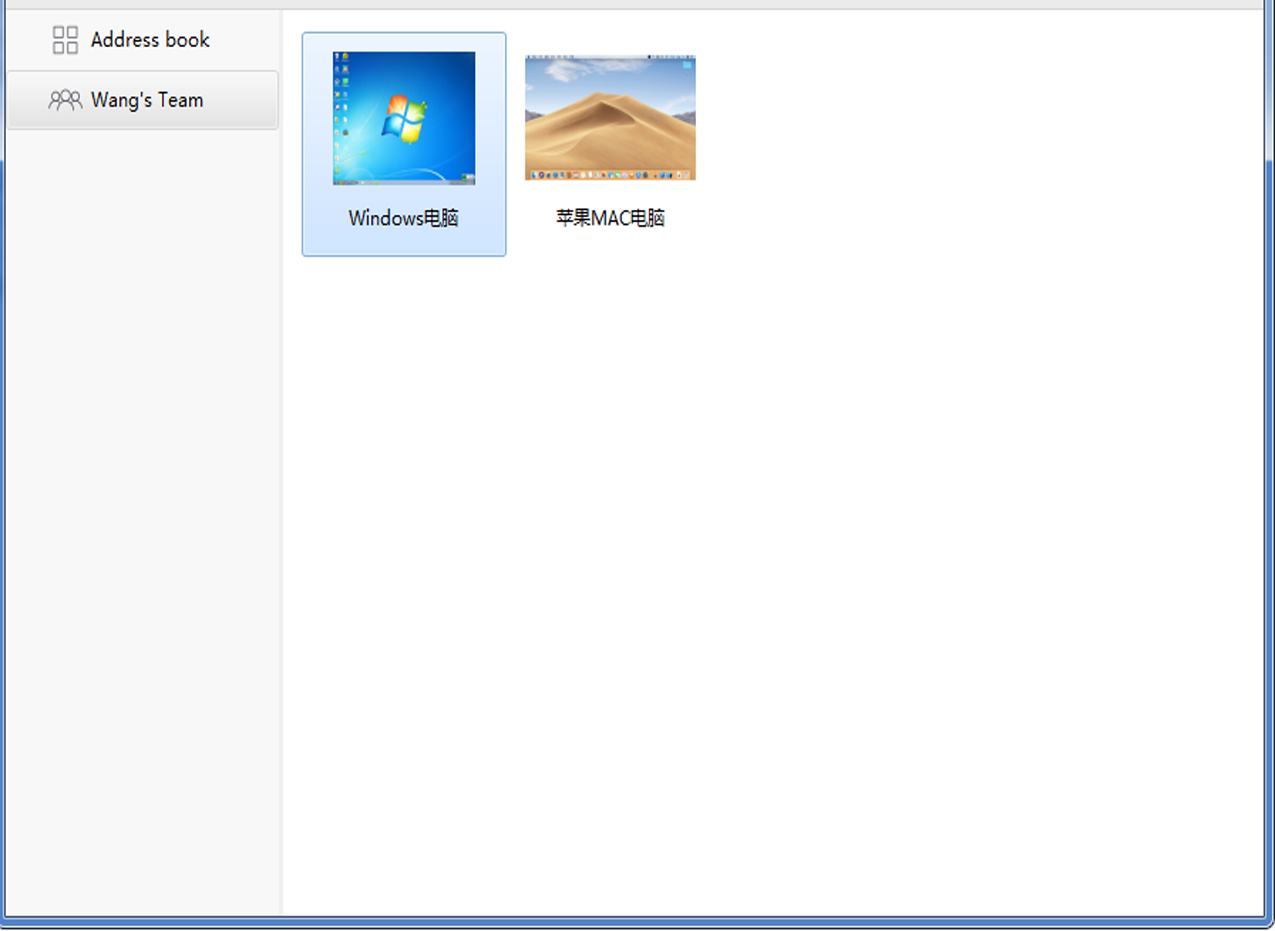Click the gray header strip above the list
1275x931 pixels.
[640, 4]
